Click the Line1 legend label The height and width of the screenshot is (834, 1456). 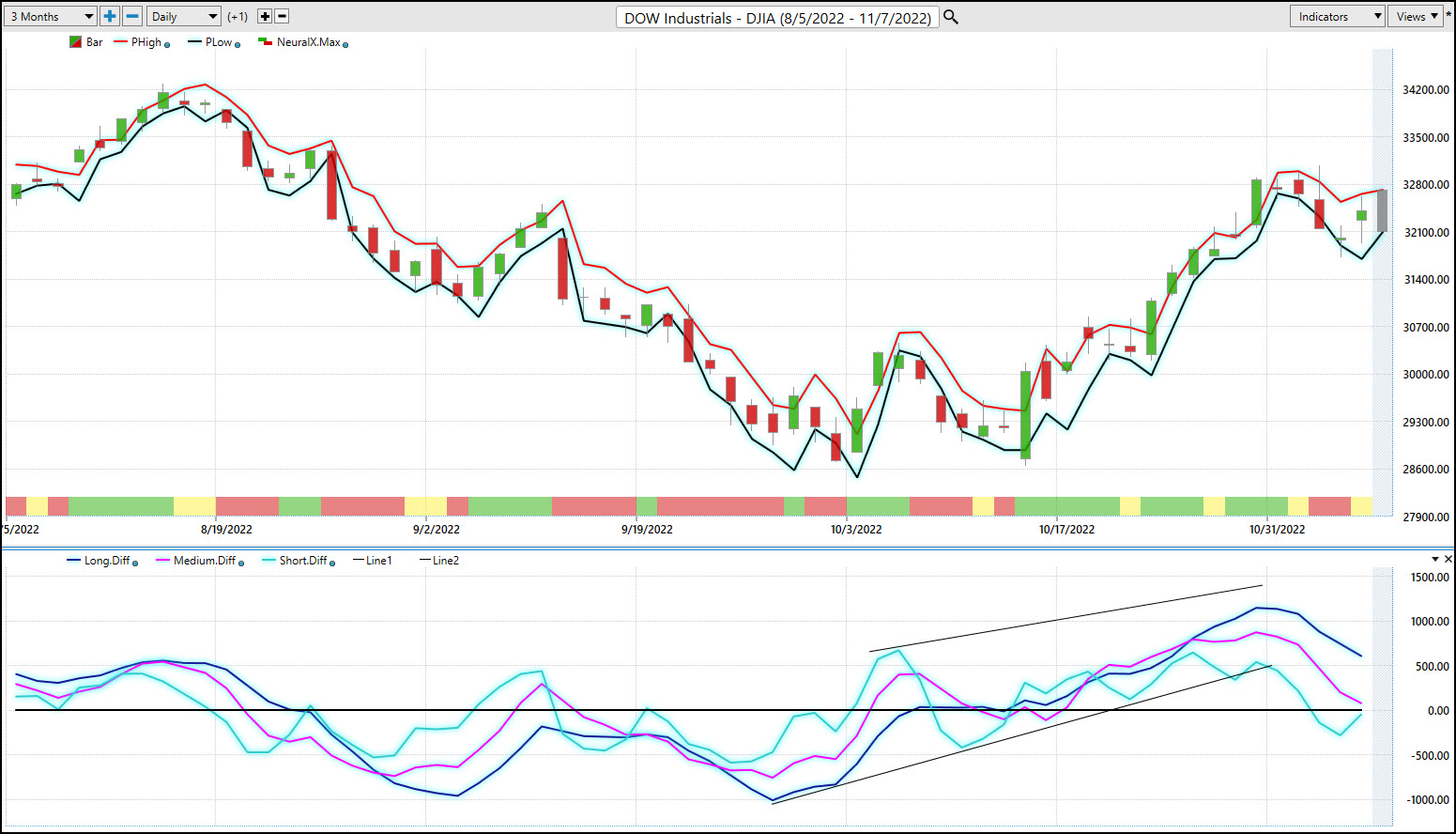[379, 561]
